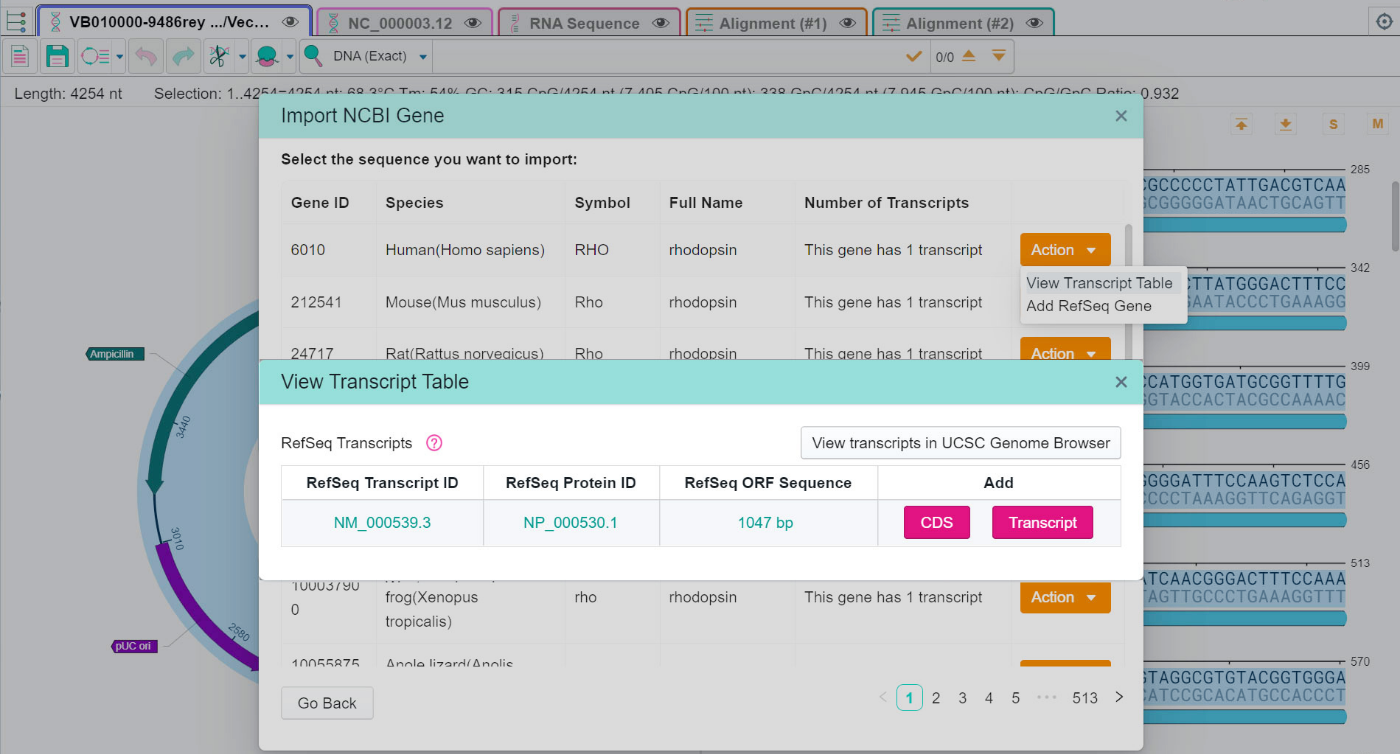This screenshot has height=754, width=1400.
Task: Go to previous search match arrow
Action: [968, 56]
